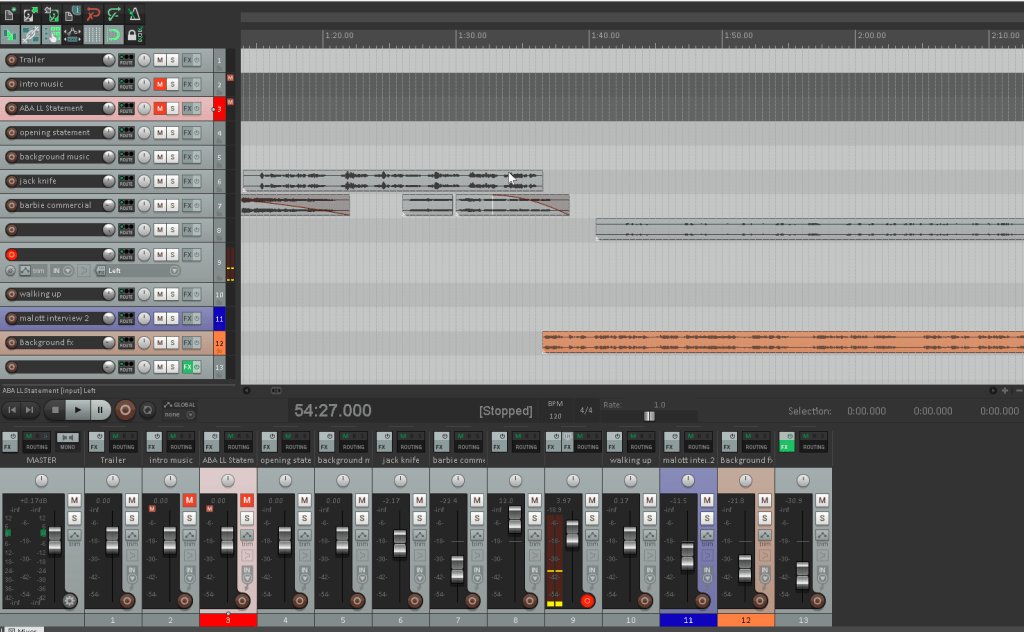Solo malott interview 2 track in track panel
Screen dimensions: 1024x632
pyautogui.click(x=172, y=319)
